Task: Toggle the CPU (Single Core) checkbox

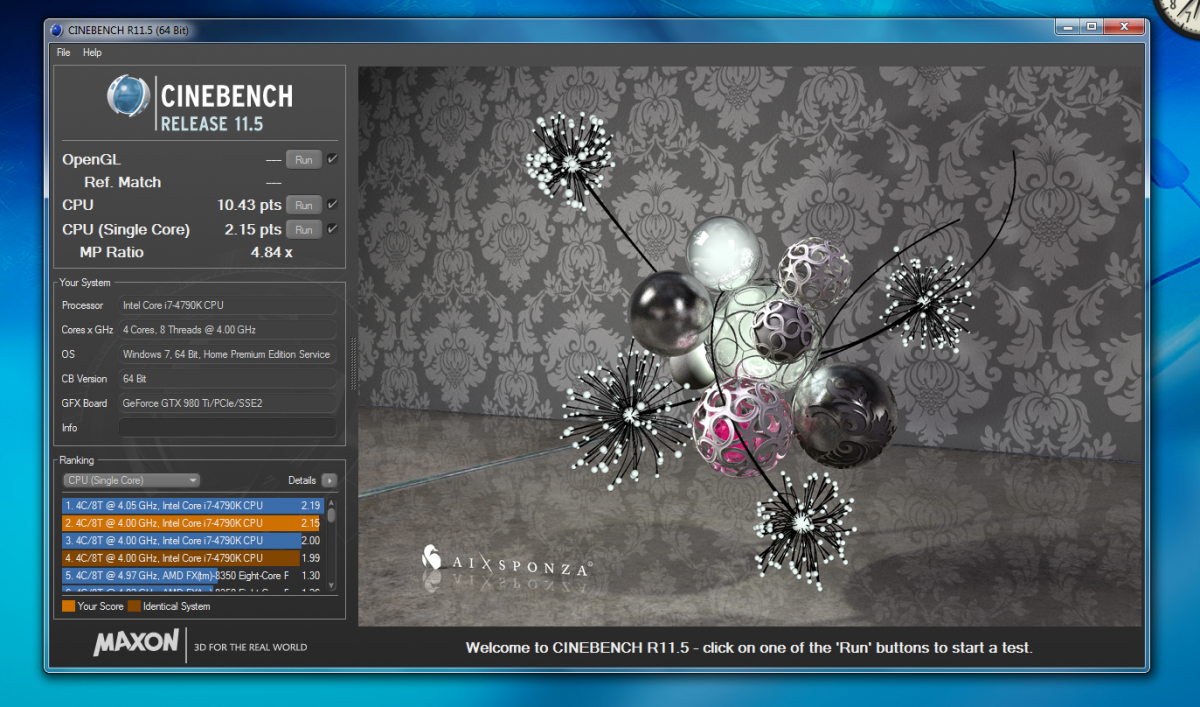Action: coord(332,229)
